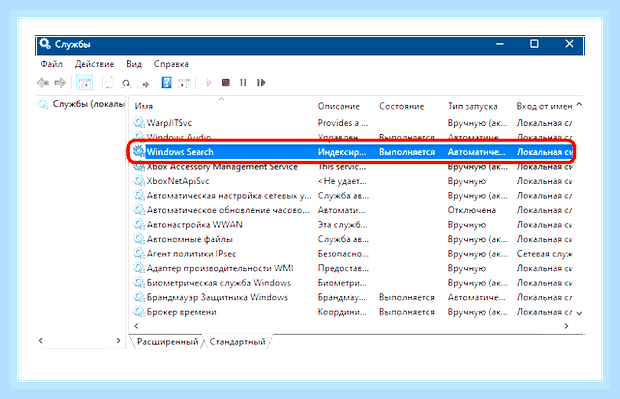Screen dimensions: 620x399
Task: Click services list horizontal scroll right arrow
Action: [x=566, y=326]
